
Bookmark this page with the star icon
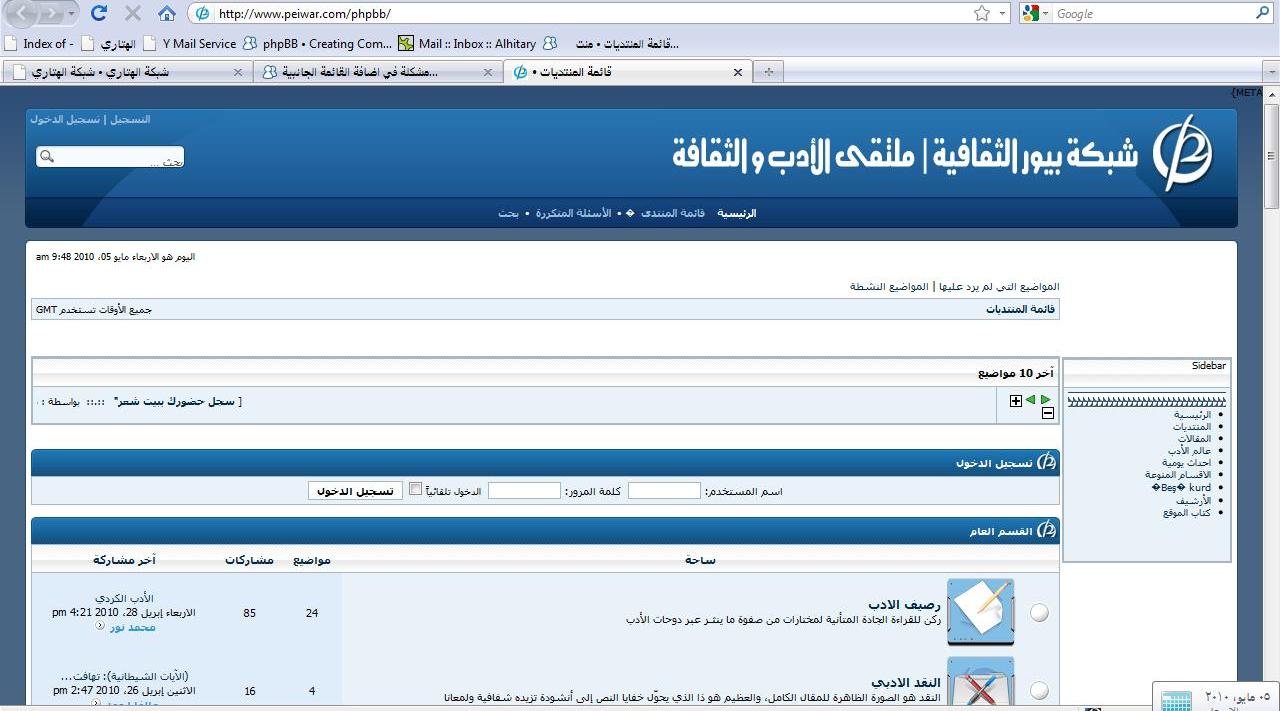point(982,13)
